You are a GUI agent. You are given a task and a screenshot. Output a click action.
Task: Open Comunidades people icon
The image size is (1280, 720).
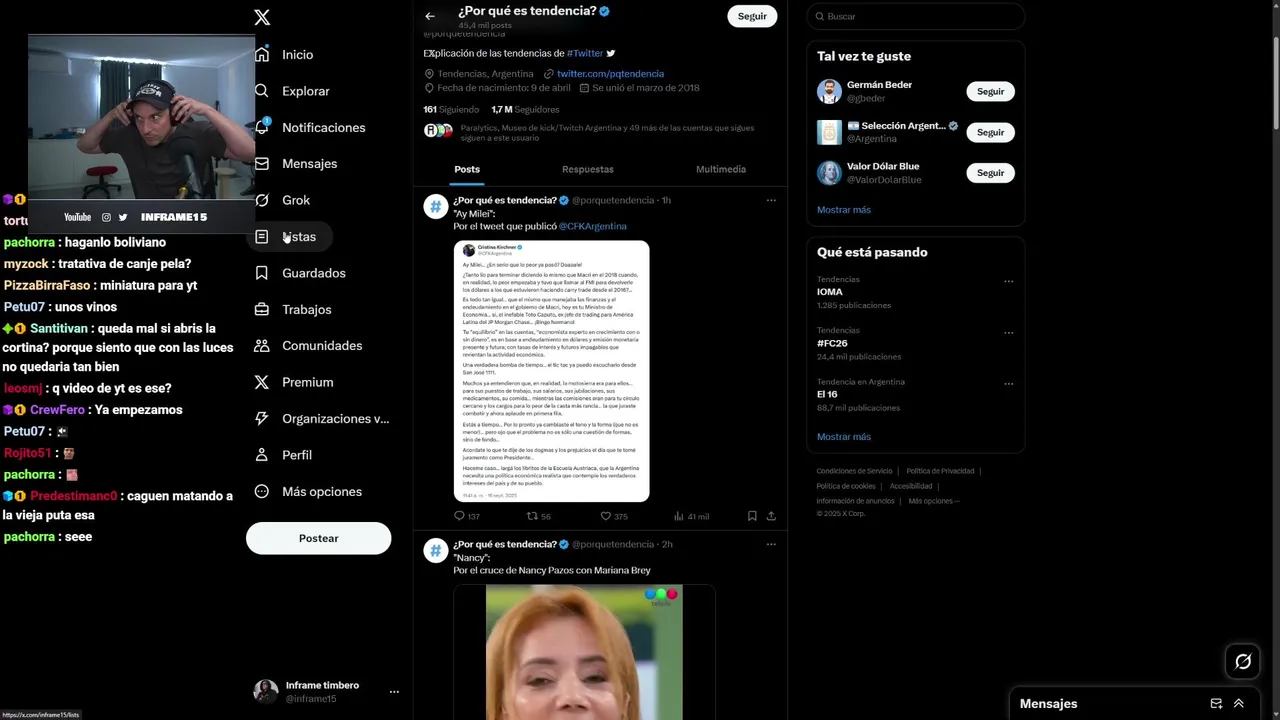point(262,346)
